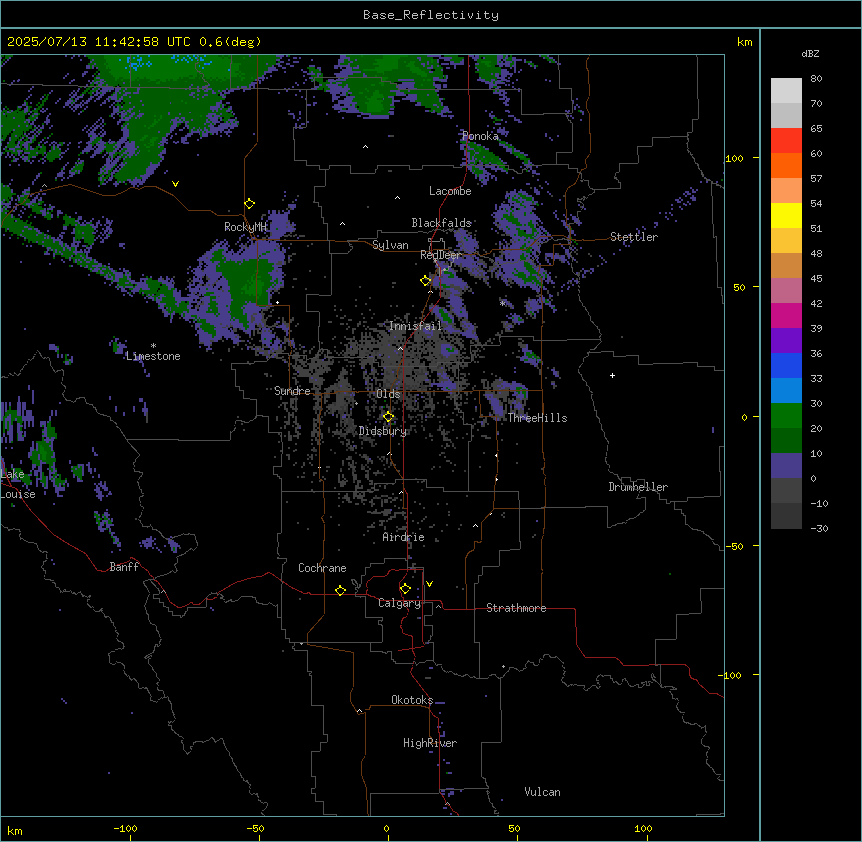
Task: Click the Calgary city label
Action: click(x=399, y=603)
